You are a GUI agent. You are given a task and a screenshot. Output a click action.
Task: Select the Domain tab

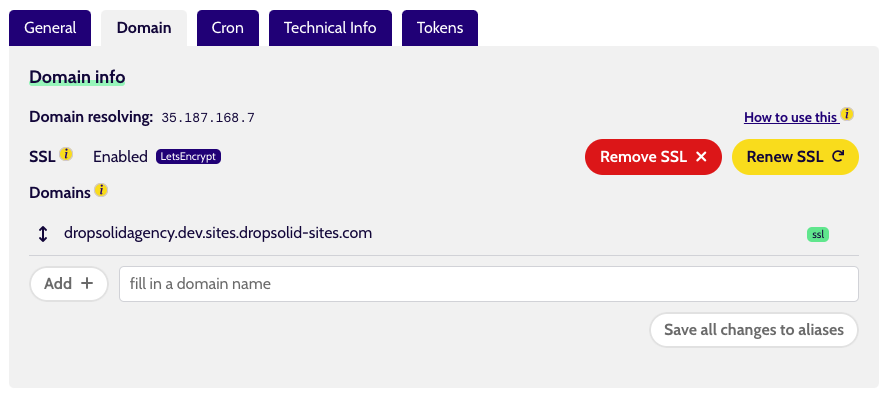pyautogui.click(x=144, y=28)
